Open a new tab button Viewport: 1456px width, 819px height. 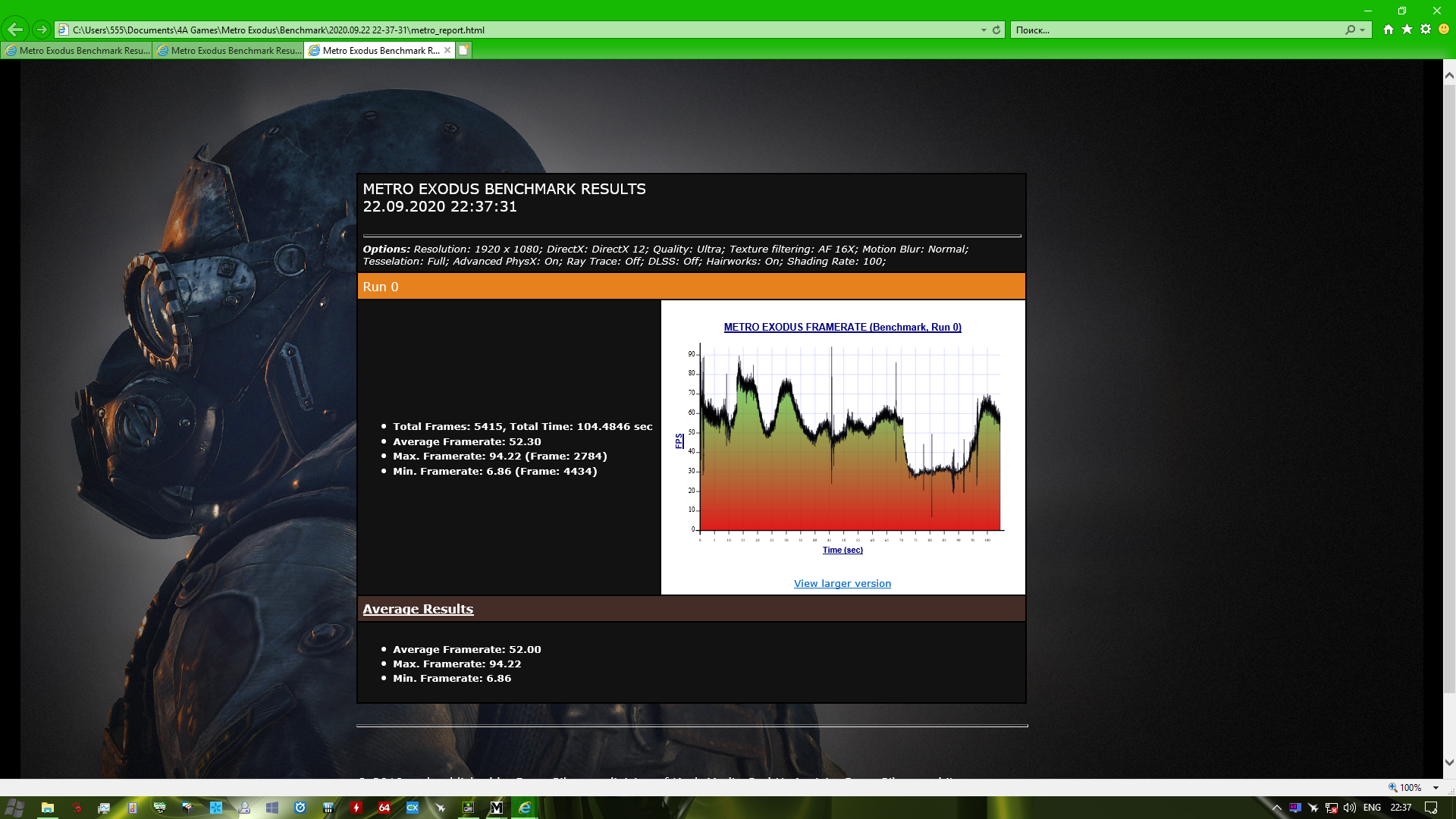pyautogui.click(x=463, y=50)
